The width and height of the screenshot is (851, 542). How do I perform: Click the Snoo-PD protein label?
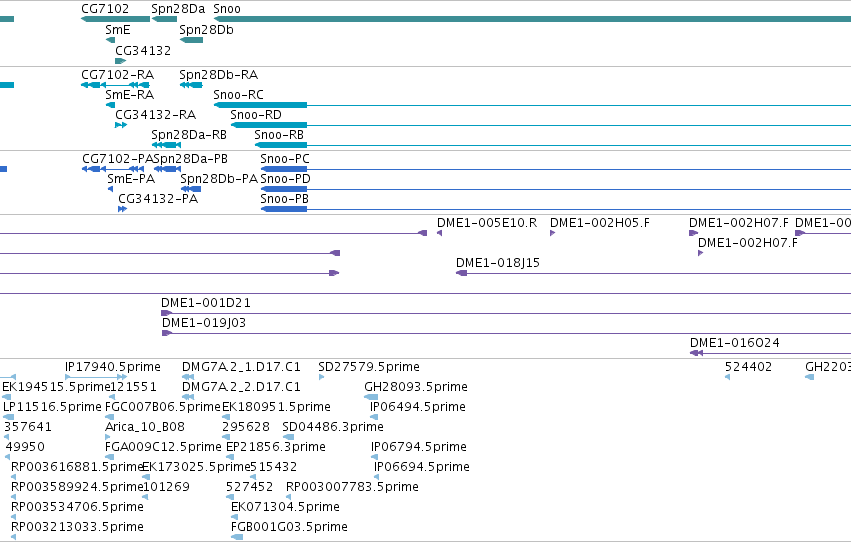(285, 179)
